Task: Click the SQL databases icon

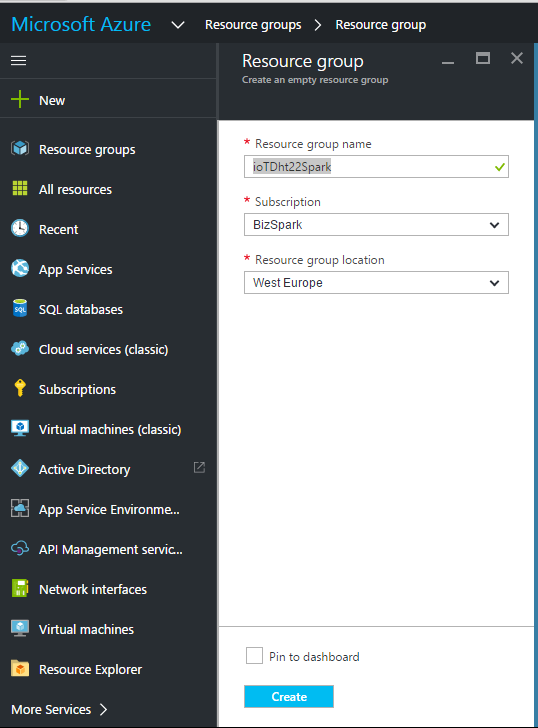Action: coord(20,308)
